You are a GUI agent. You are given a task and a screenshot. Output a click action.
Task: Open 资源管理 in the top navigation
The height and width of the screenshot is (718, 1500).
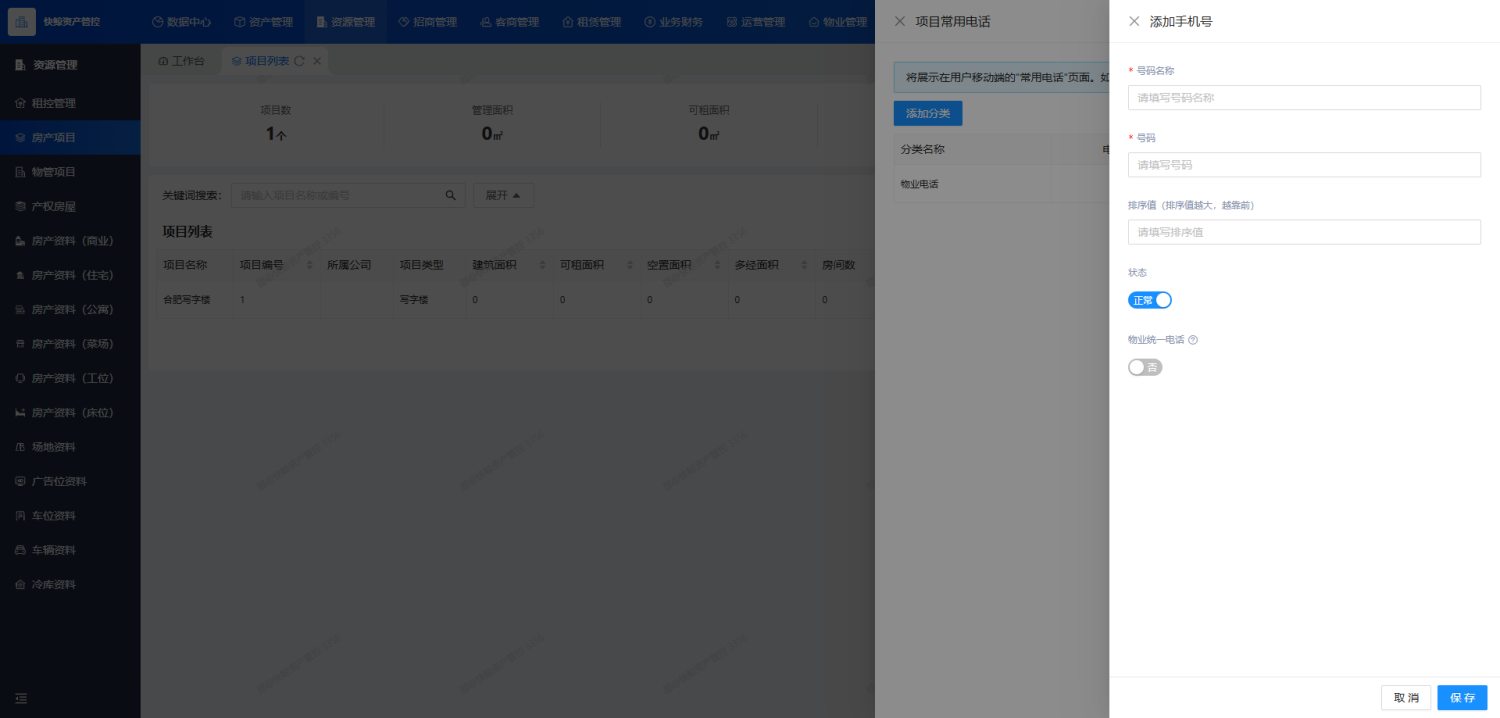point(345,21)
